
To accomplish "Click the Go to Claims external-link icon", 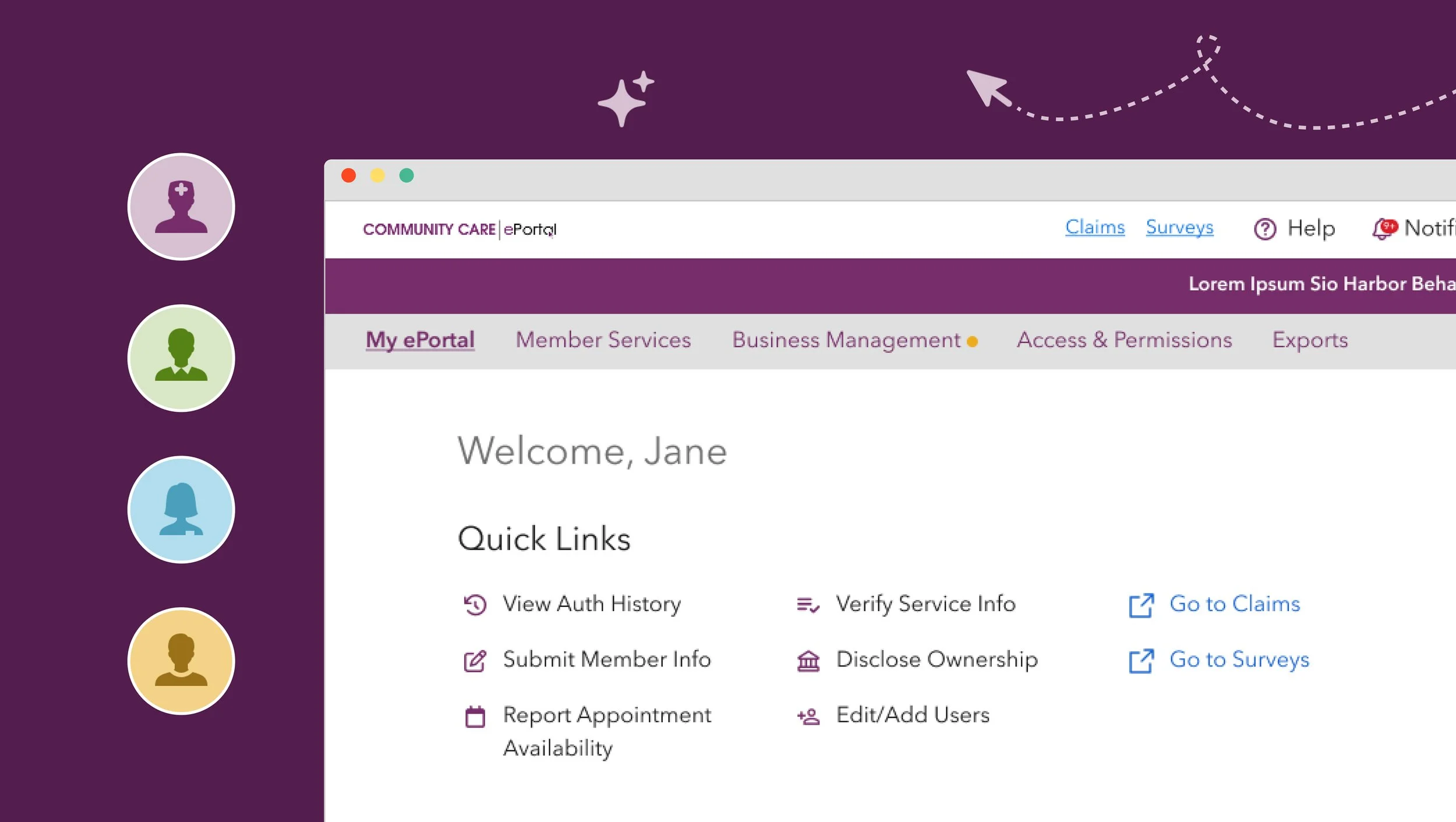I will pos(1140,605).
